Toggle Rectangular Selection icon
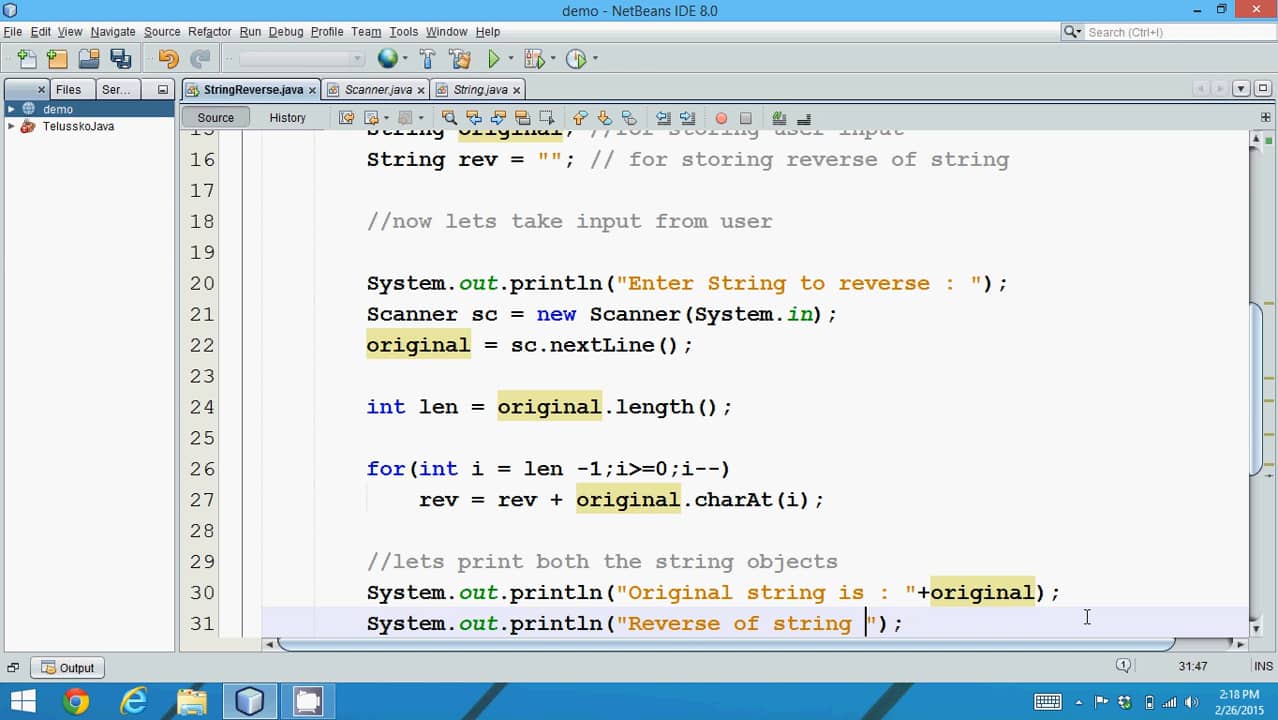 click(x=546, y=117)
